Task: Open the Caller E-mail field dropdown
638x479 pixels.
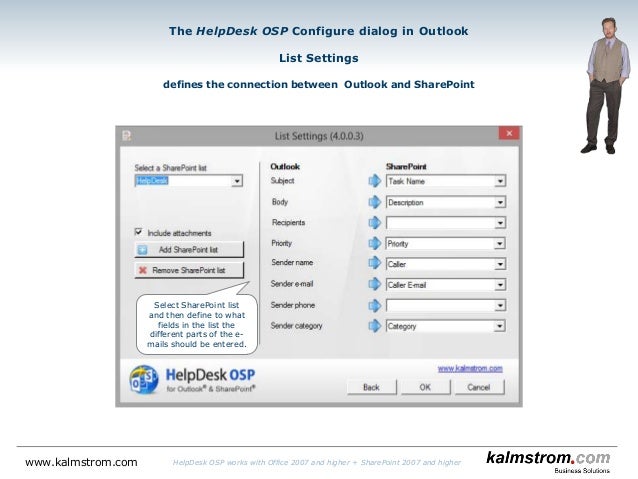Action: 500,285
